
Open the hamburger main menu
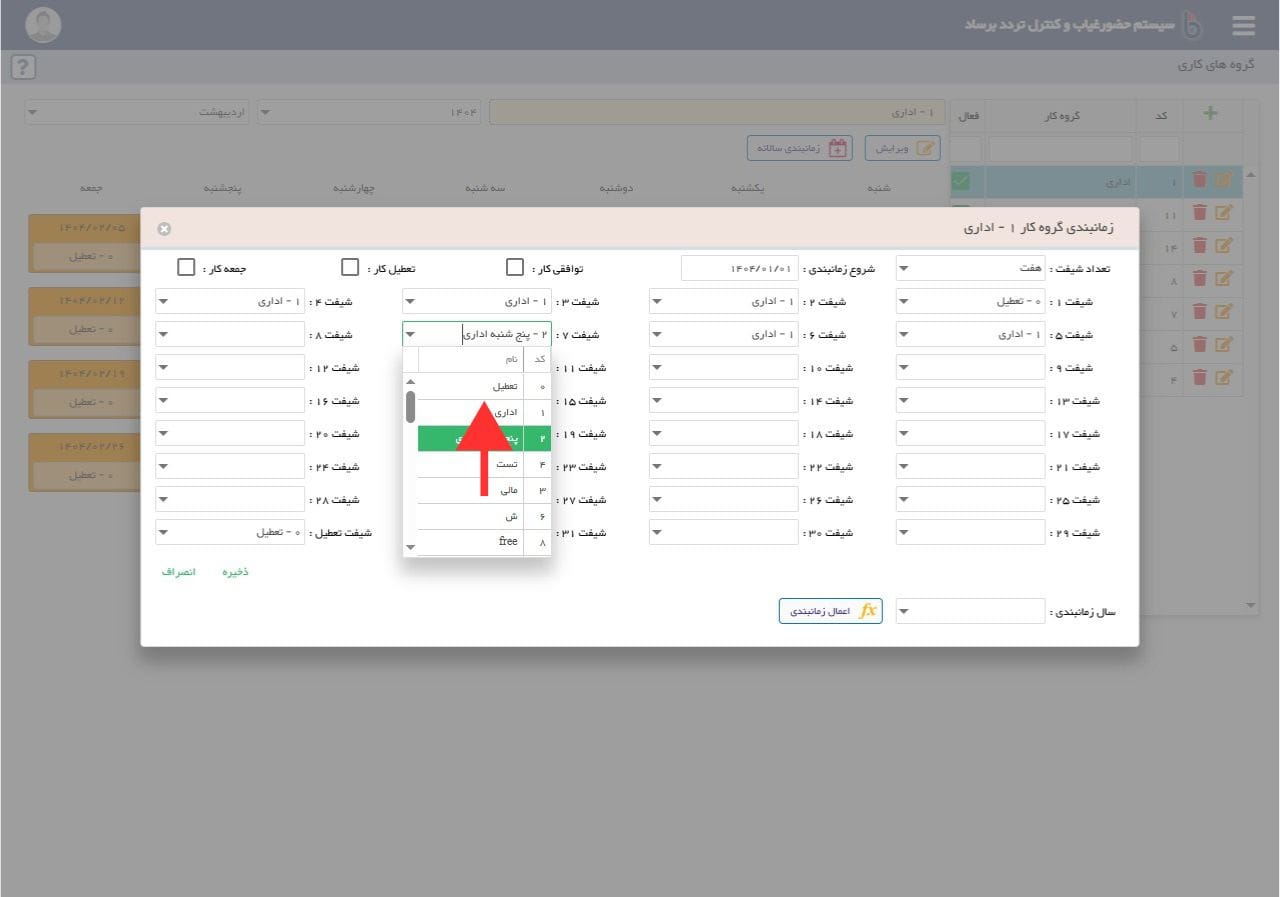pyautogui.click(x=1243, y=25)
